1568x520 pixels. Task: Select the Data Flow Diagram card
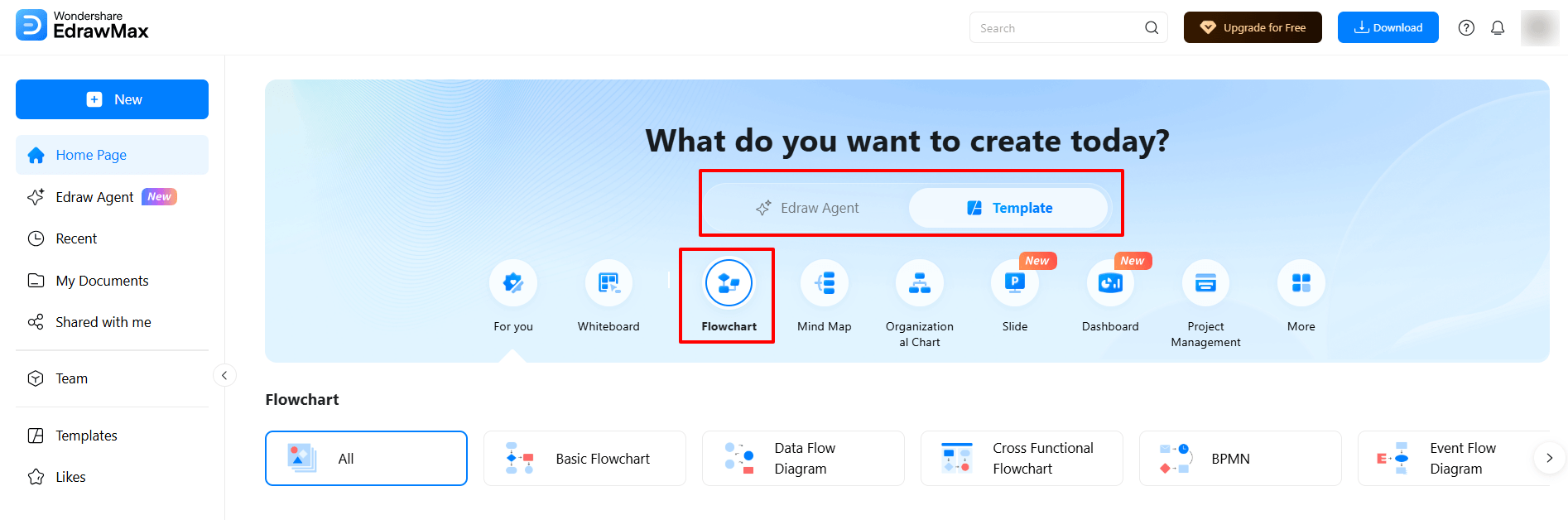click(x=803, y=458)
